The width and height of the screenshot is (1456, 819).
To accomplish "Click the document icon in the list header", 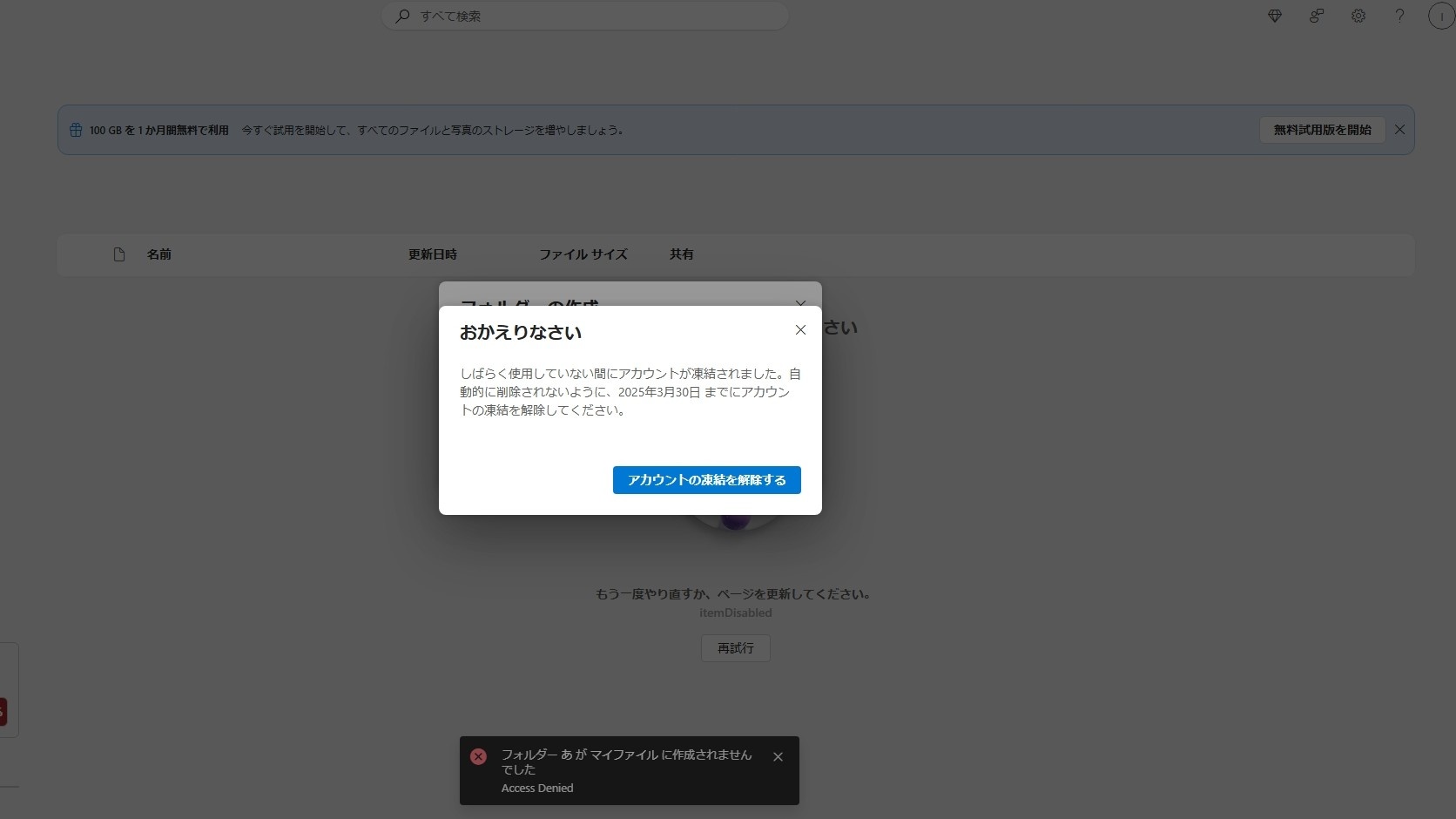I will click(118, 254).
